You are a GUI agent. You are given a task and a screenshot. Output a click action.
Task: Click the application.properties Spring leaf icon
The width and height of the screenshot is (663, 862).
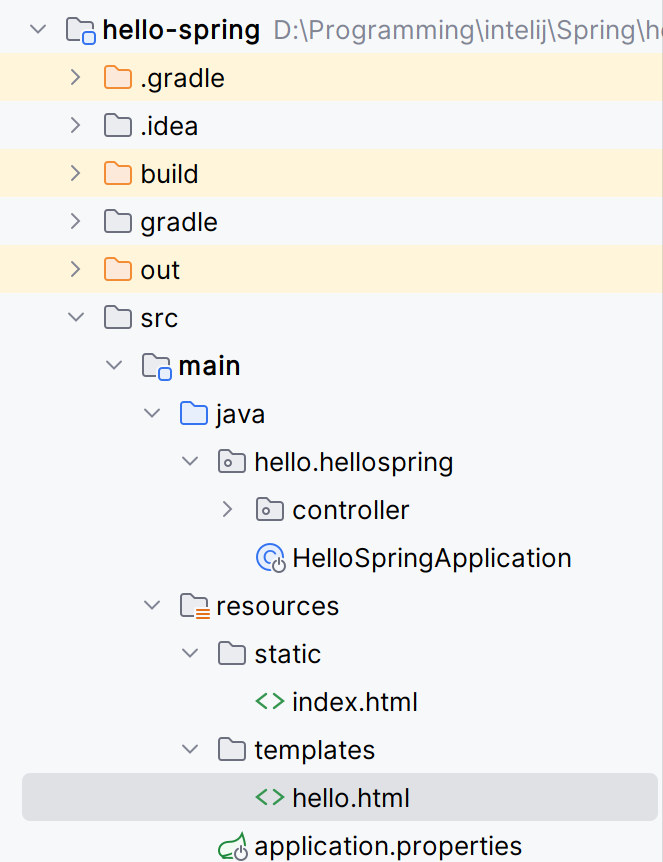[233, 847]
